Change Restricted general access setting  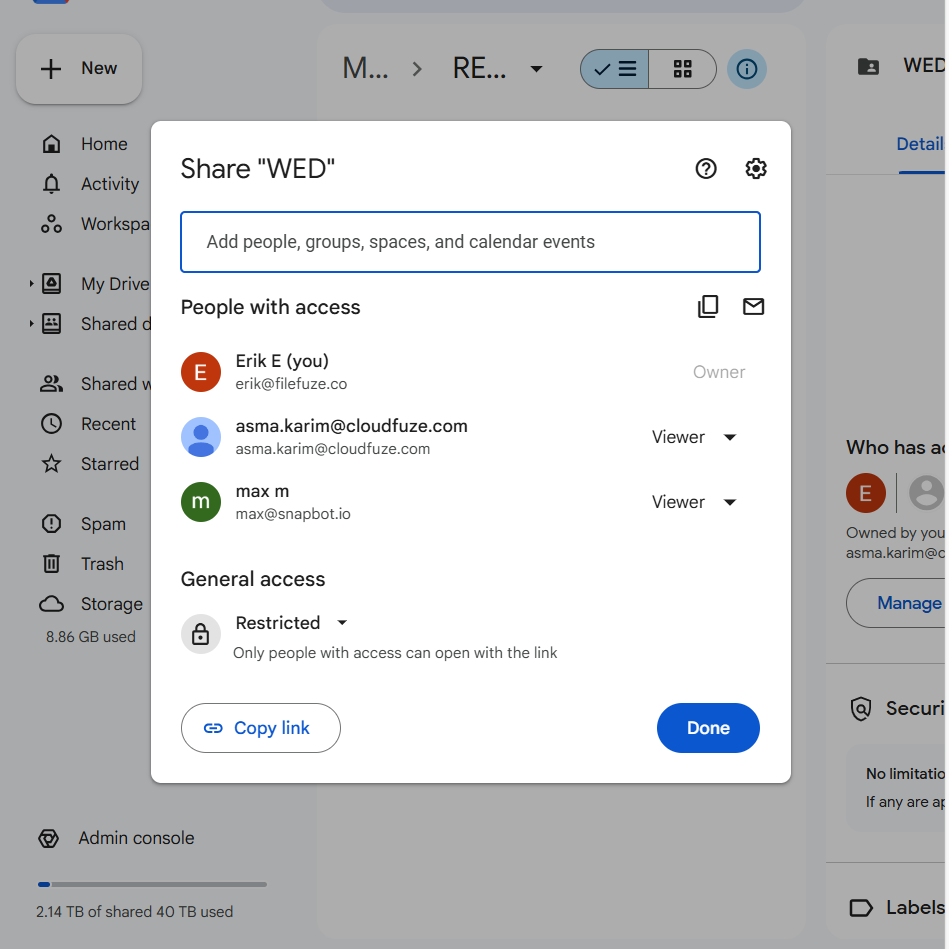[291, 622]
